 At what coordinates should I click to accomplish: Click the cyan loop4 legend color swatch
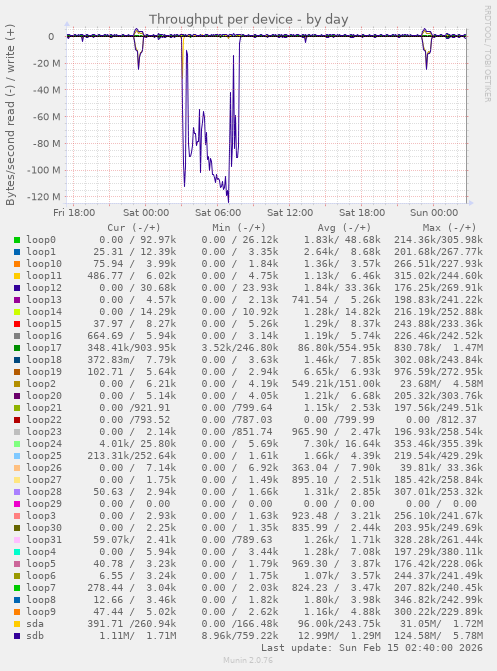coord(17,552)
